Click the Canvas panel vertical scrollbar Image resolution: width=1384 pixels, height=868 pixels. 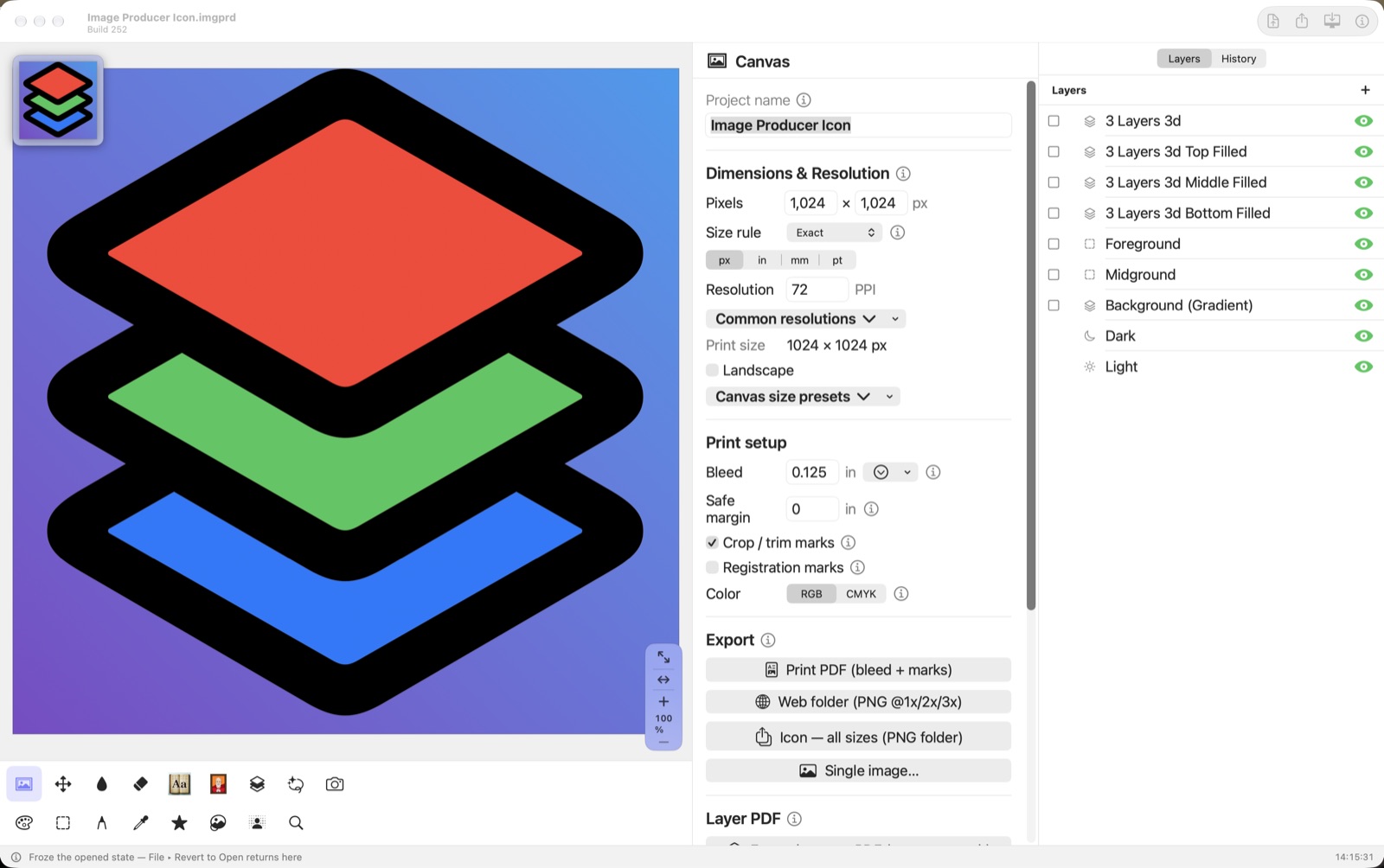[1030, 346]
